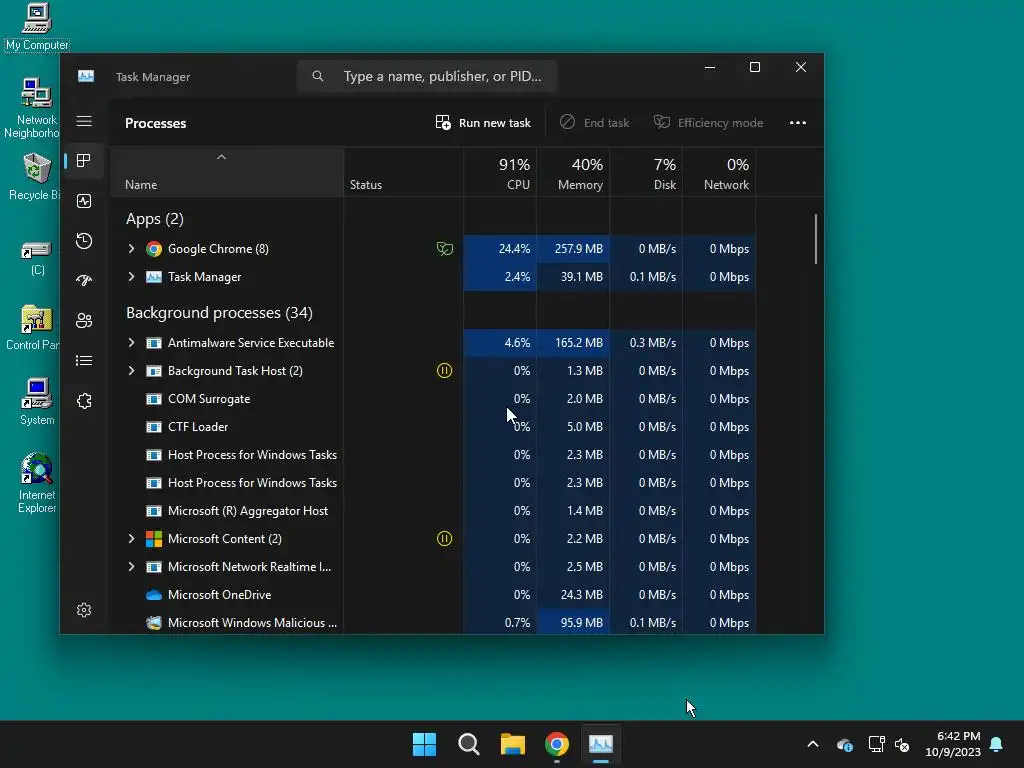This screenshot has width=1024, height=768.
Task: Click OneDrive's 24.3 MB memory value
Action: point(581,595)
